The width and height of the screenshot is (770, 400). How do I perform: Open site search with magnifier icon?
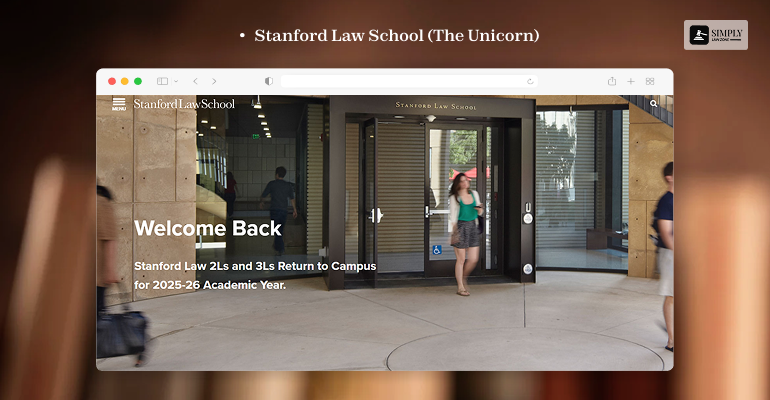(654, 104)
